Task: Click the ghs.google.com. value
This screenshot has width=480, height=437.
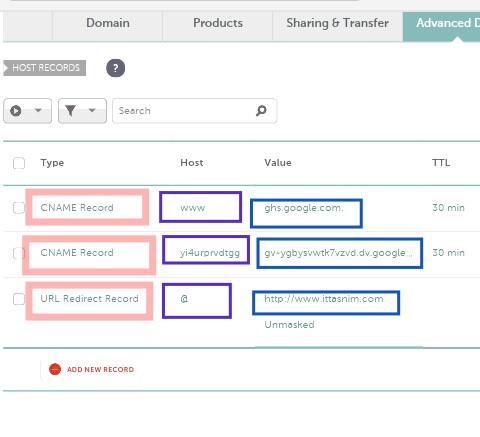Action: pyautogui.click(x=304, y=208)
